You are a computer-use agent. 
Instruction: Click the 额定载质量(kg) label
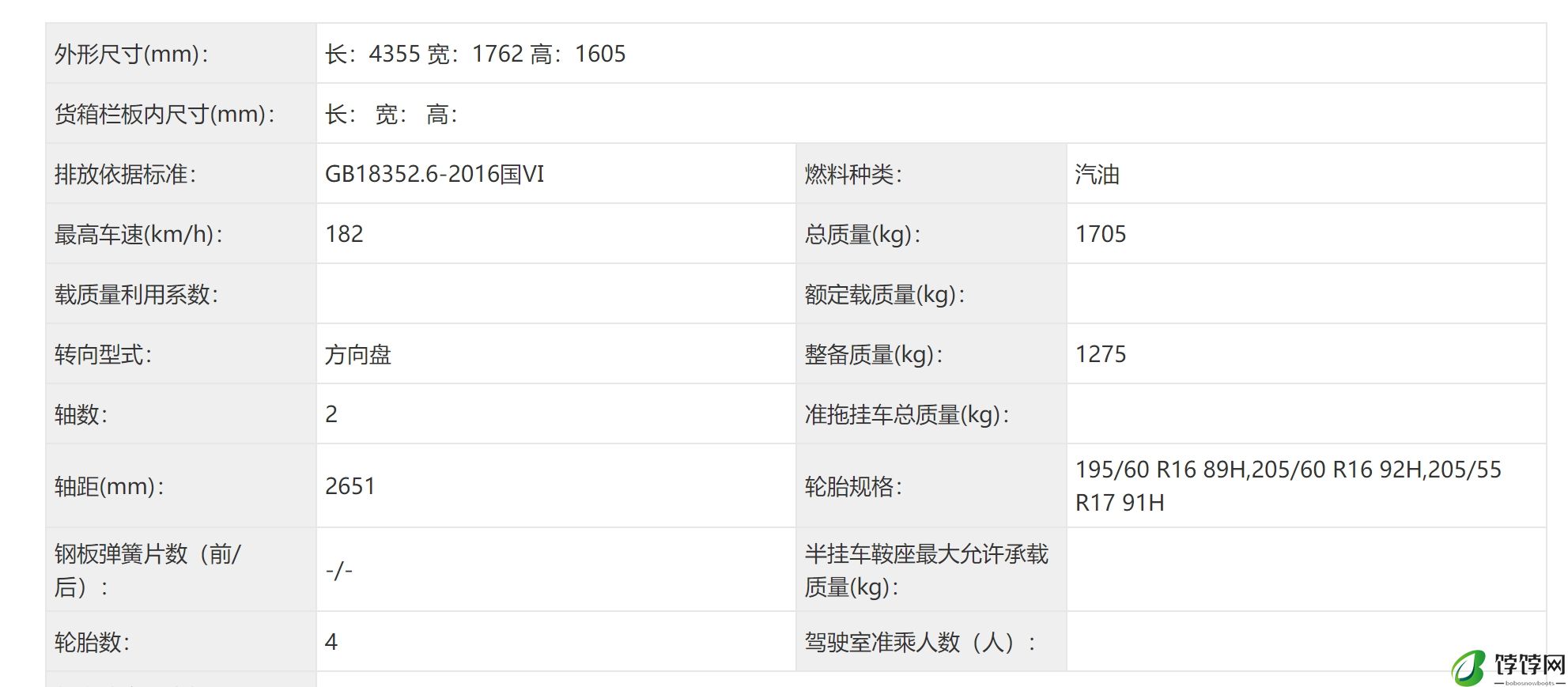pyautogui.click(x=885, y=294)
